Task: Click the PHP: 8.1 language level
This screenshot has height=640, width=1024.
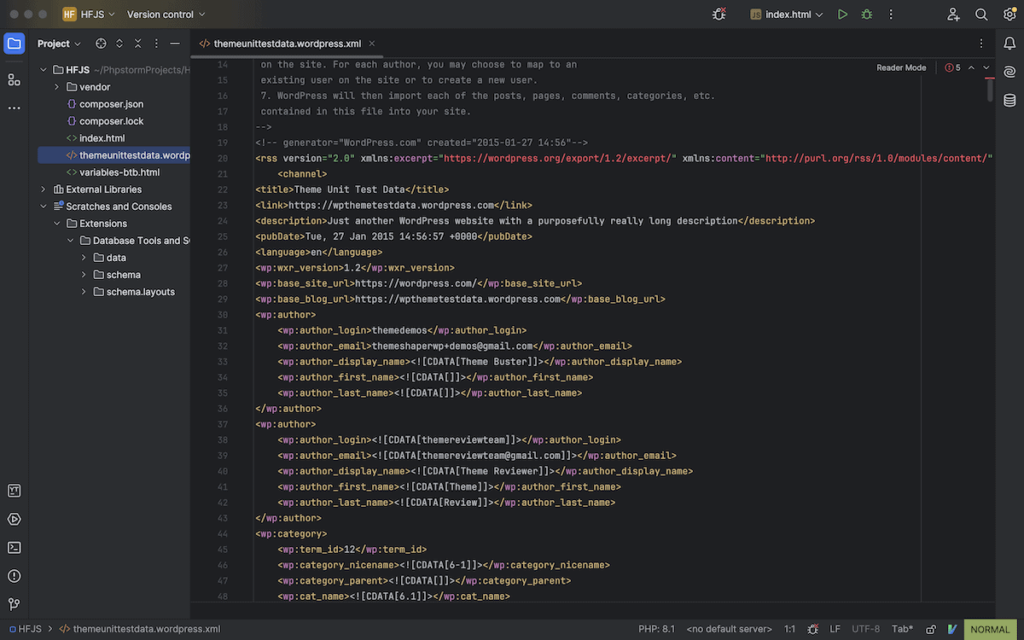Action: pos(656,629)
